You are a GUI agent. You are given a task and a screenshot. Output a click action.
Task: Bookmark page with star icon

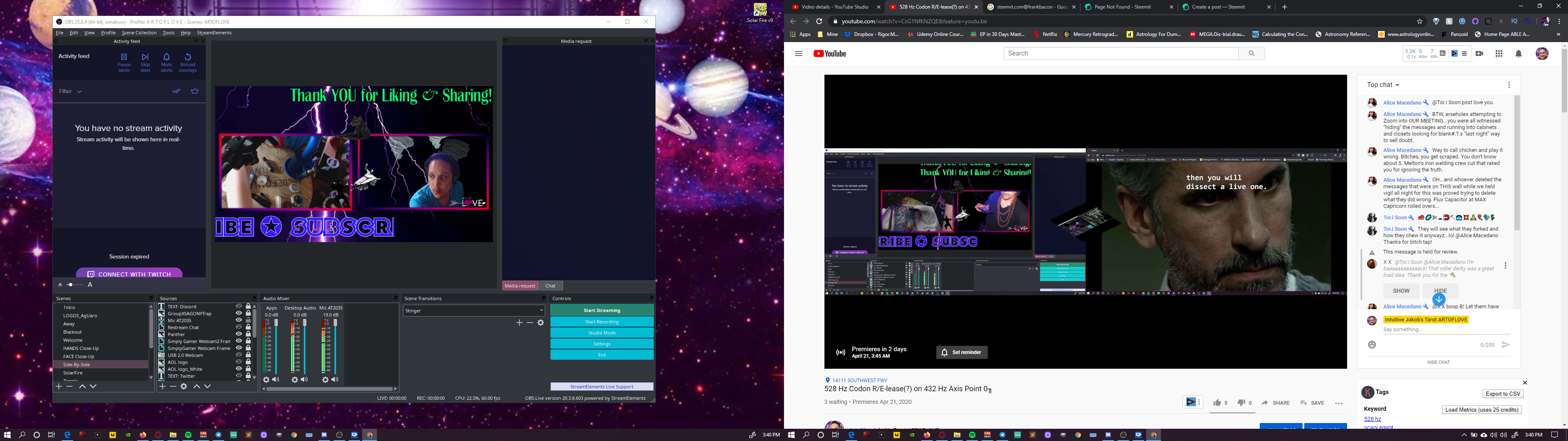click(1420, 21)
